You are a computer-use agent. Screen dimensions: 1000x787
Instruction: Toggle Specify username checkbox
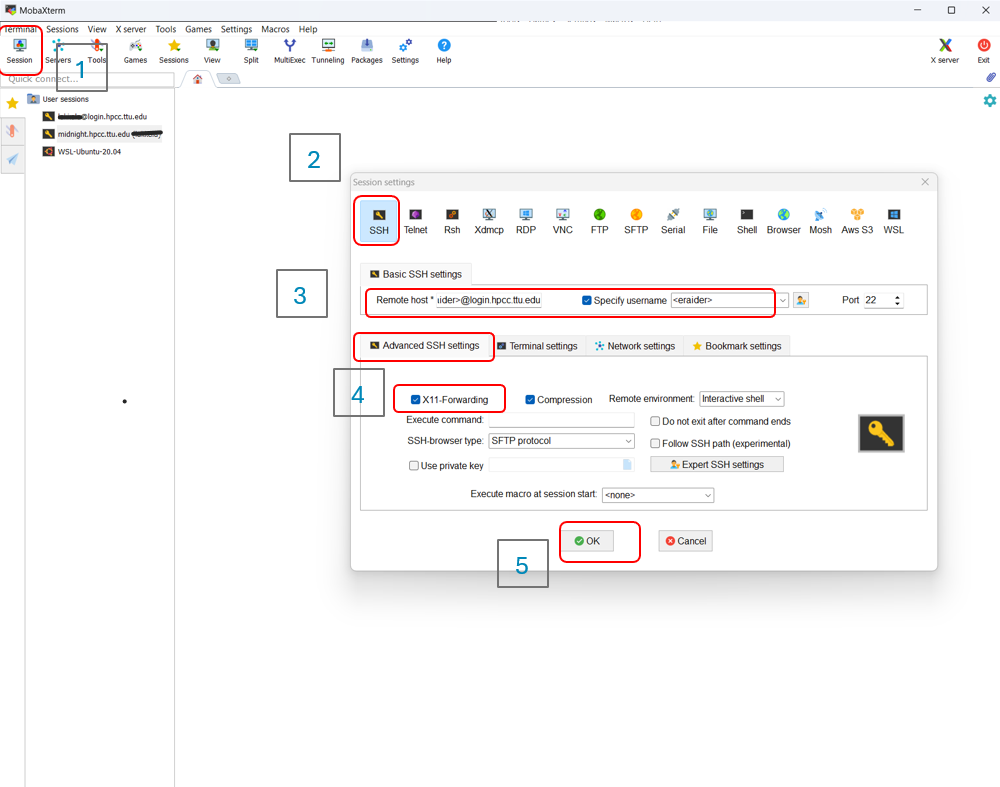(587, 300)
